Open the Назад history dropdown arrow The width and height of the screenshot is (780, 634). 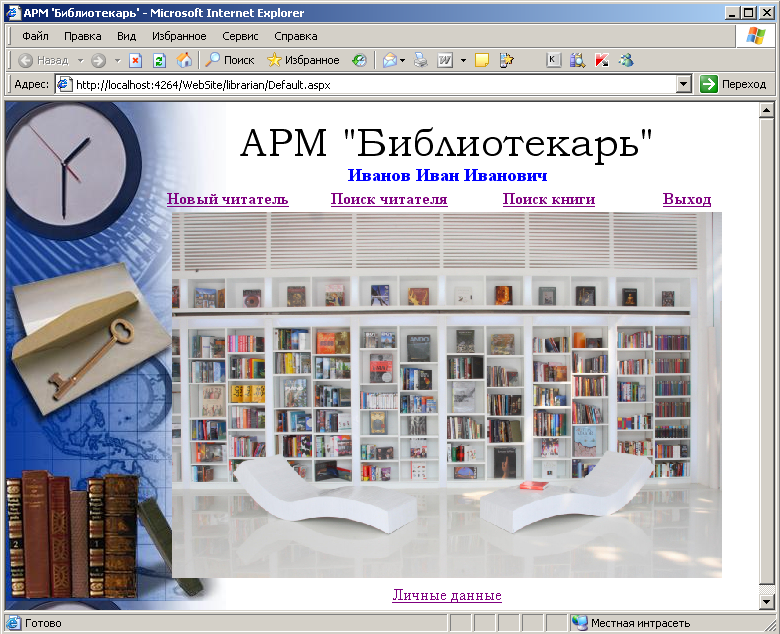pos(81,61)
